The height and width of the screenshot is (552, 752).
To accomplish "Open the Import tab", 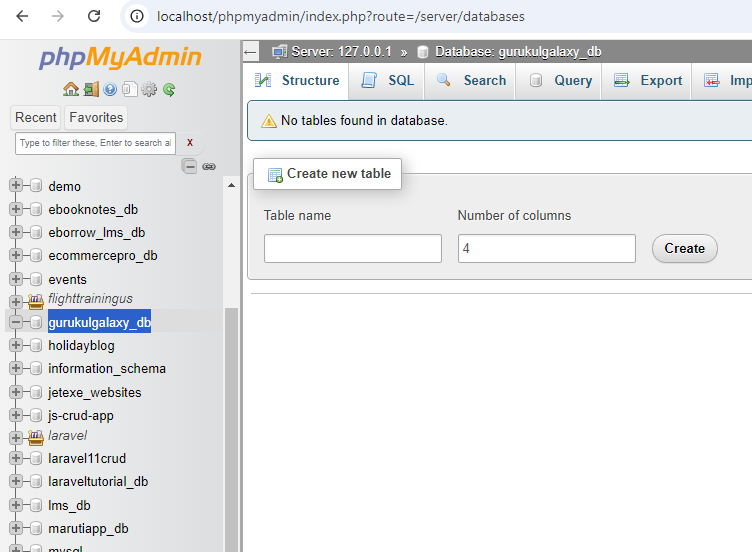I will pos(723,81).
